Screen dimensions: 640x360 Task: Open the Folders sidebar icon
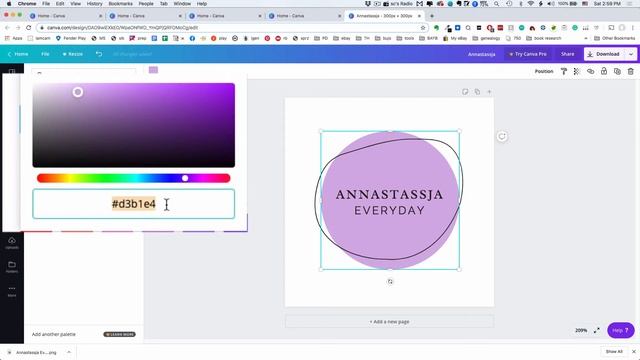12,267
